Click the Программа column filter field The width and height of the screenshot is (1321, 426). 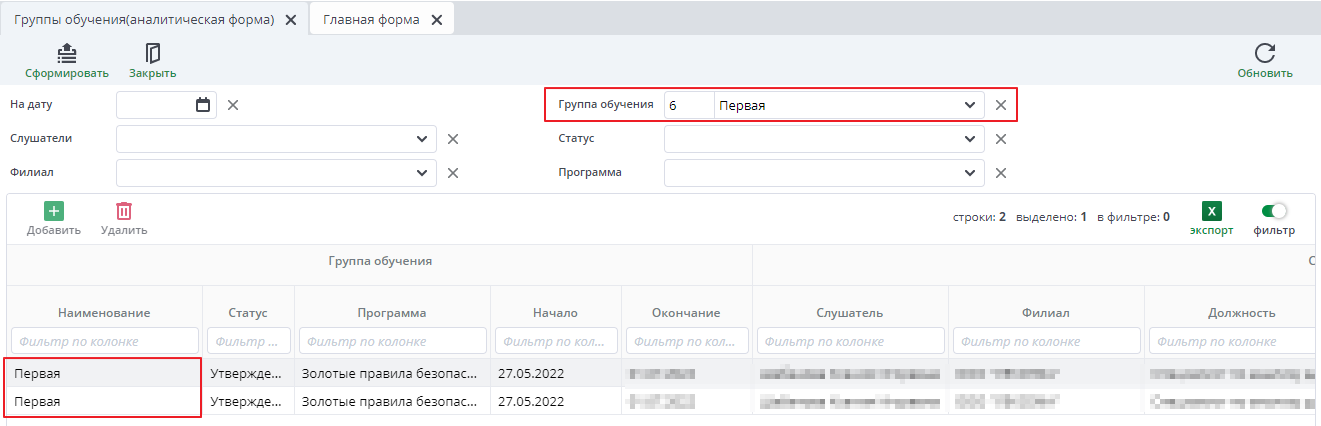pyautogui.click(x=392, y=341)
